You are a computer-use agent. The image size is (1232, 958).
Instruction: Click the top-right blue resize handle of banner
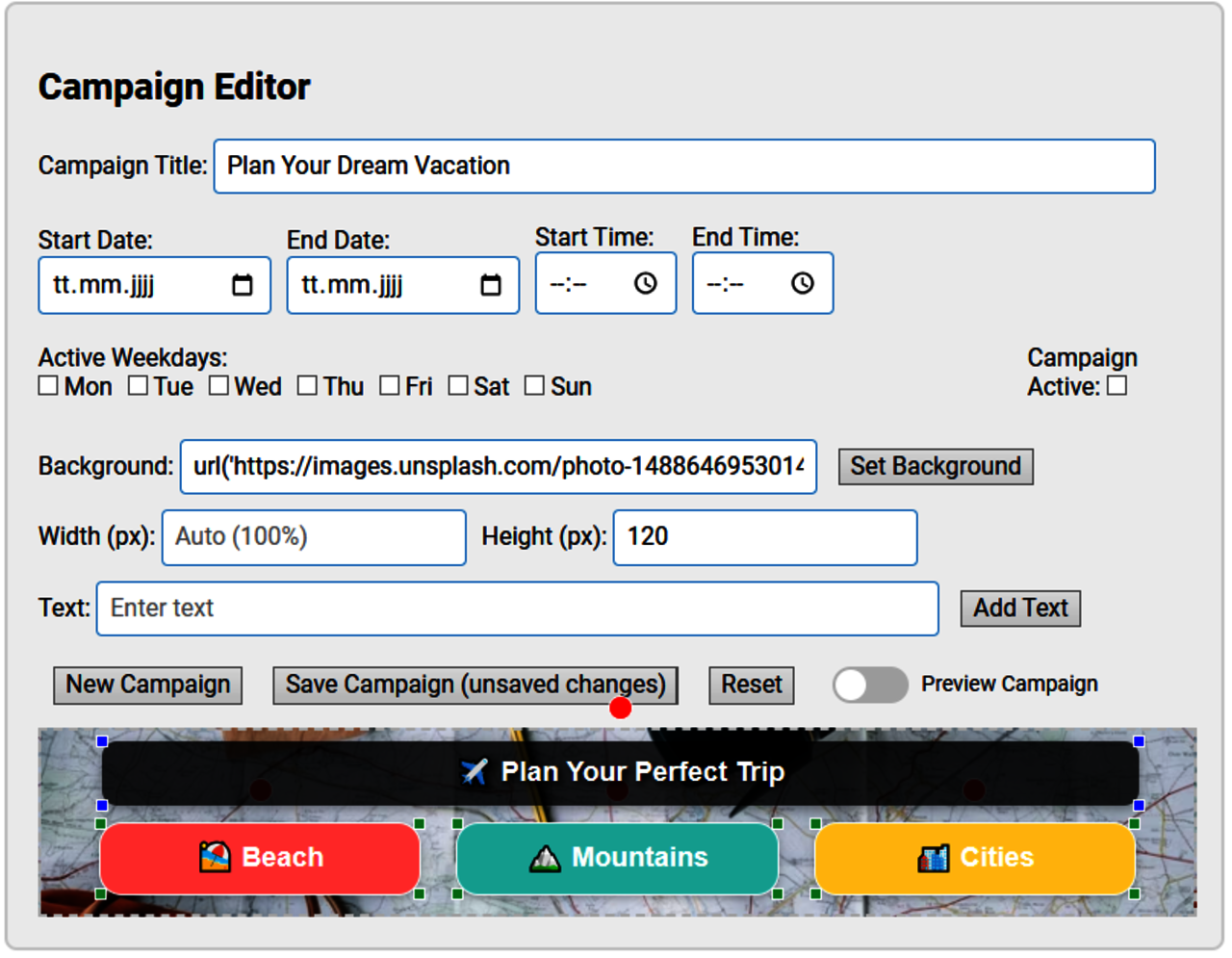1139,741
